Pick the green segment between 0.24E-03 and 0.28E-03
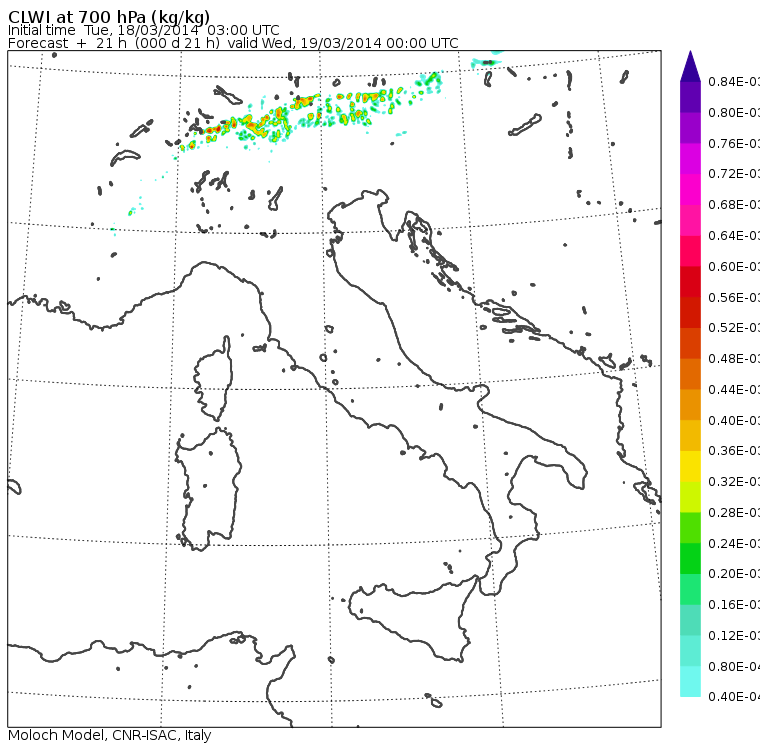Viewport: 760px width, 749px height. 690,528
